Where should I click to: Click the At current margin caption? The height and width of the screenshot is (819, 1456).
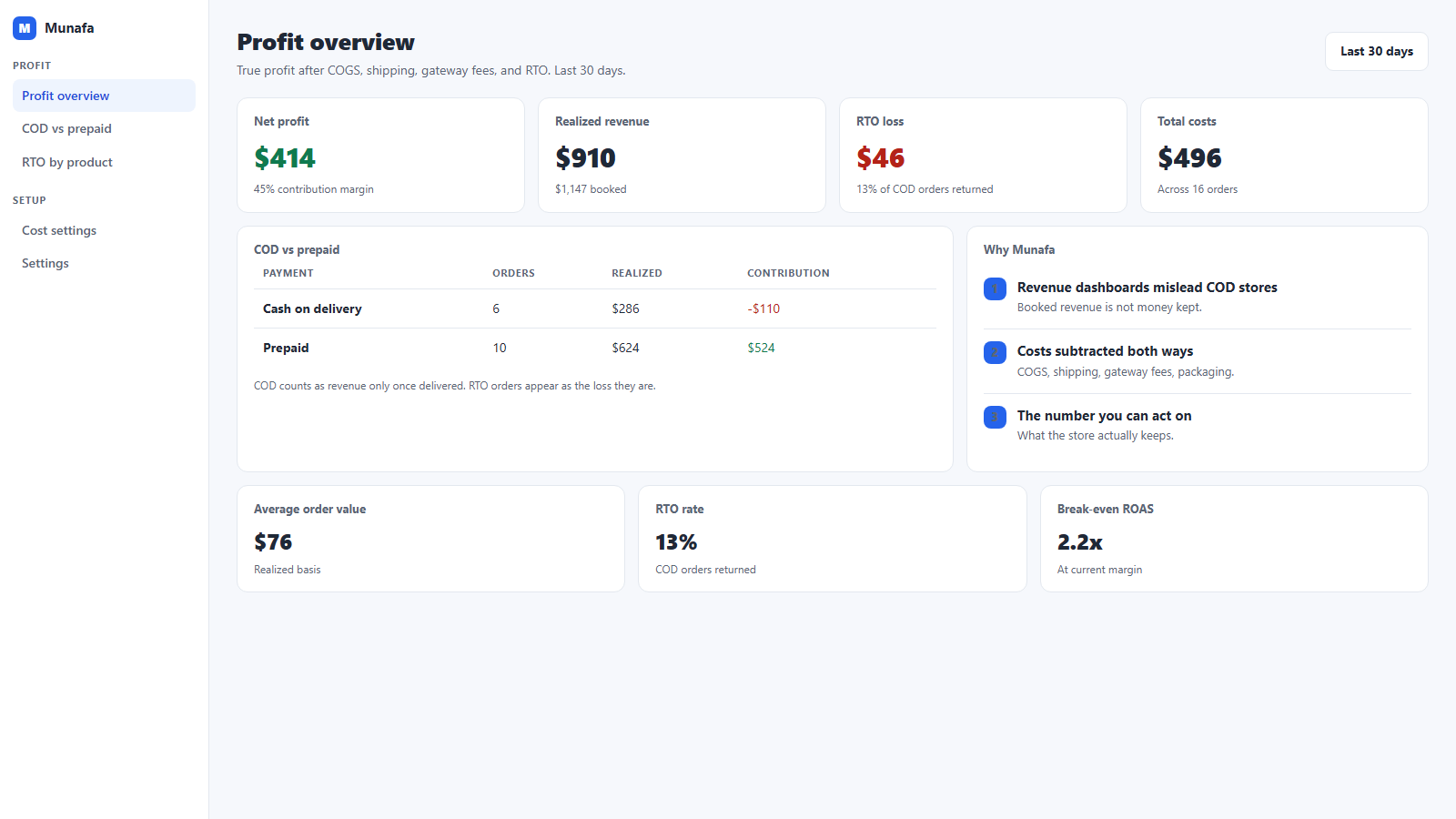coord(1099,570)
